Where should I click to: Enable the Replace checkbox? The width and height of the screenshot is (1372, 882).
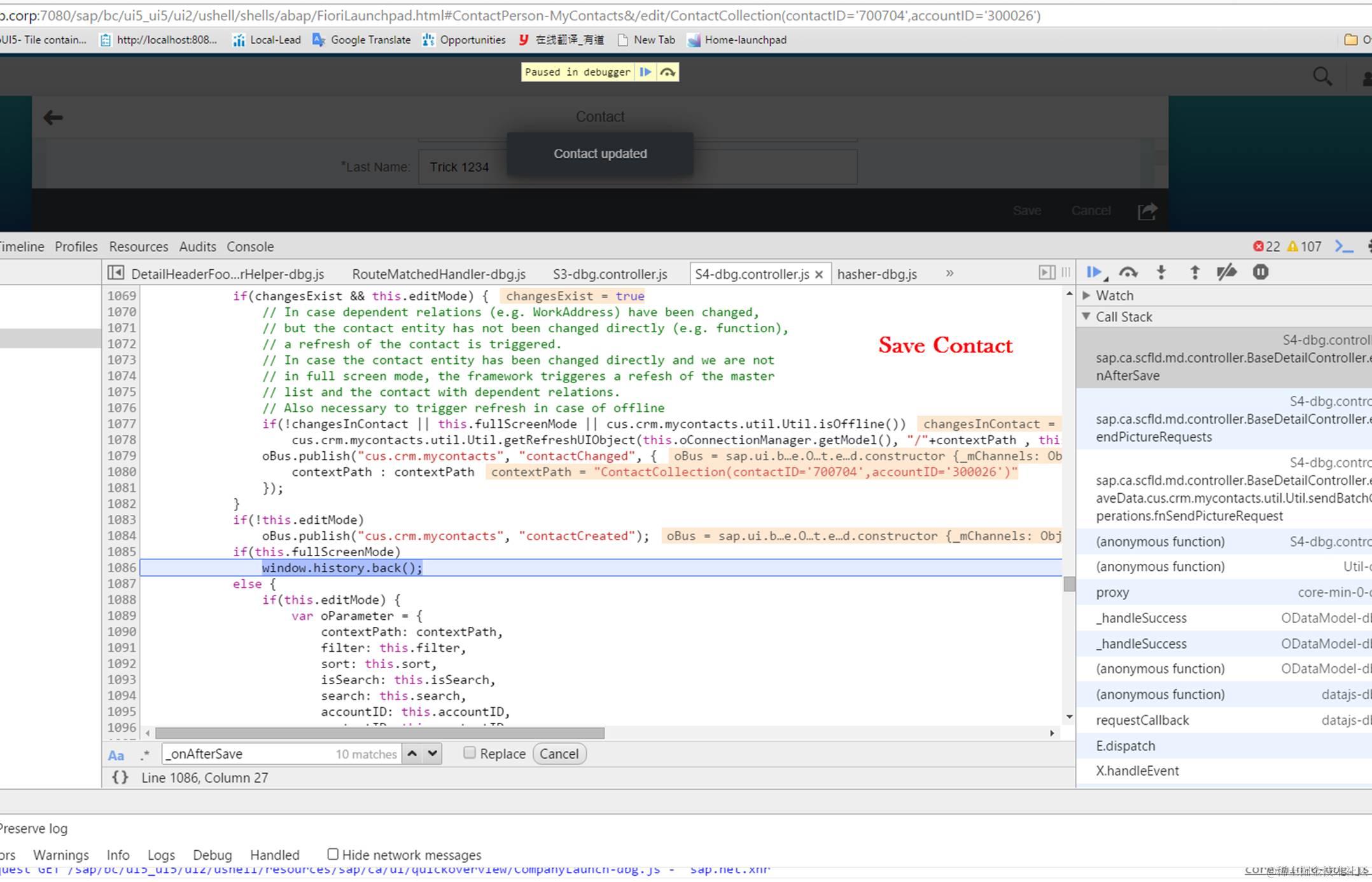coord(470,753)
